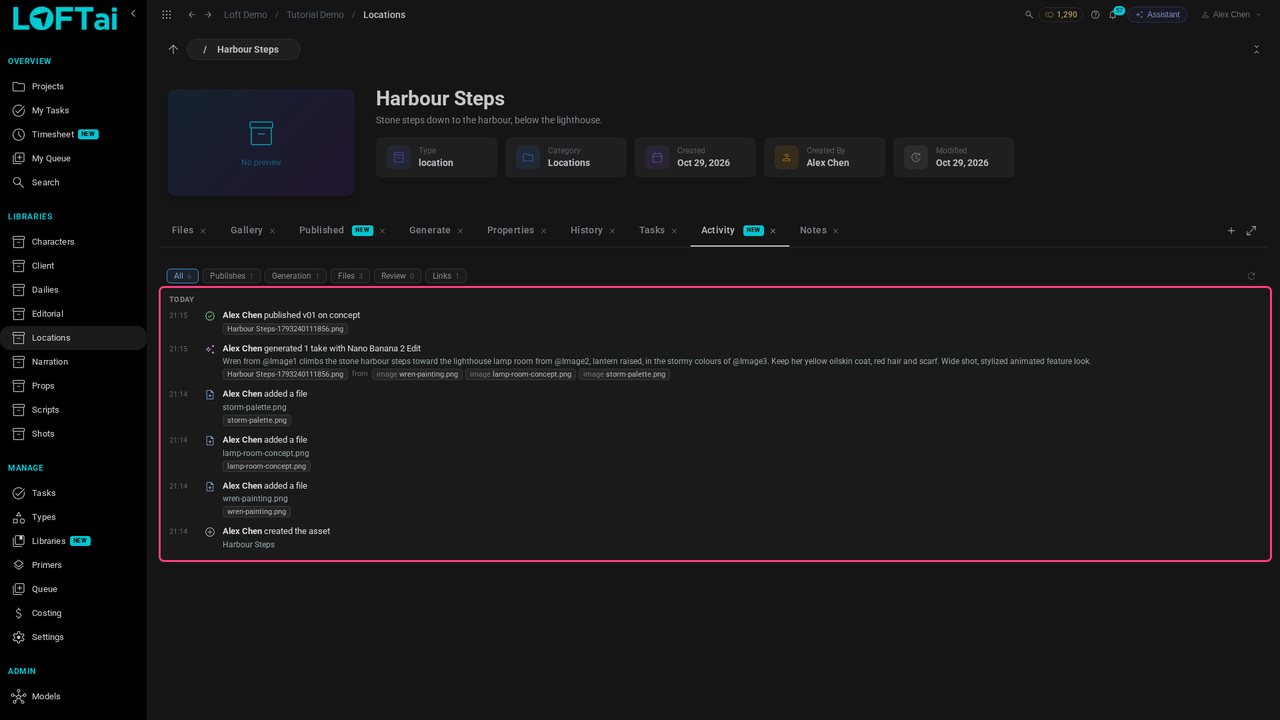Click the 1,290 credits badge
Screen dimensions: 1280x720
pos(1061,15)
